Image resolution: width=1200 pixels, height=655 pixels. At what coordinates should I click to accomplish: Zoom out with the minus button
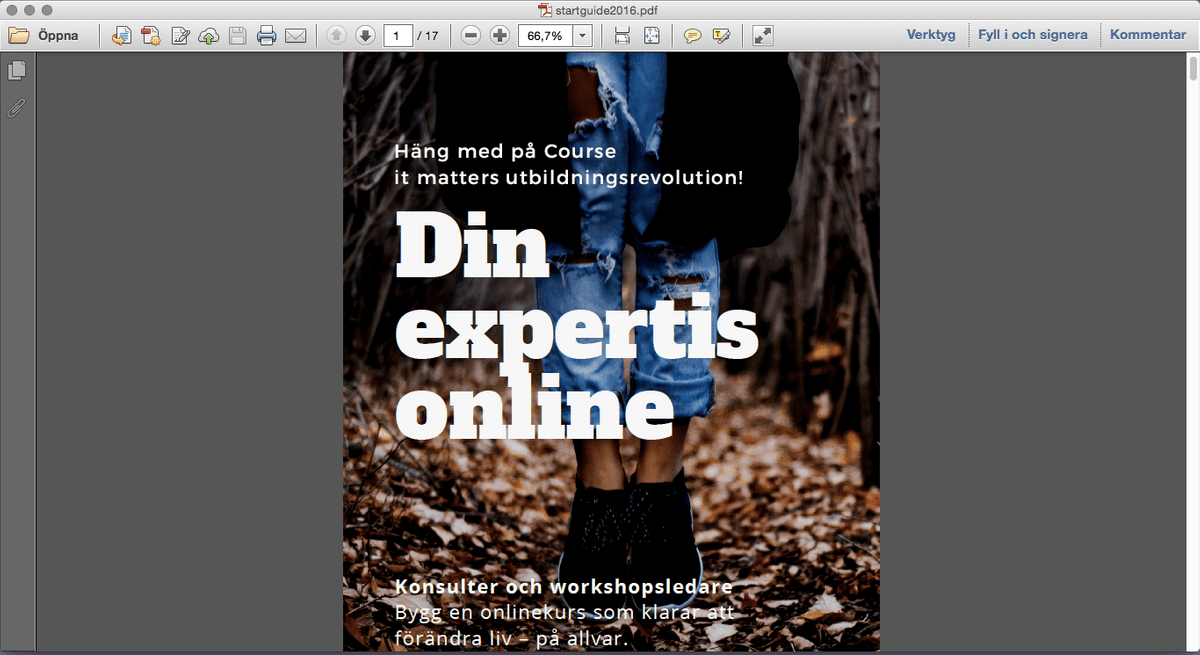pos(472,36)
